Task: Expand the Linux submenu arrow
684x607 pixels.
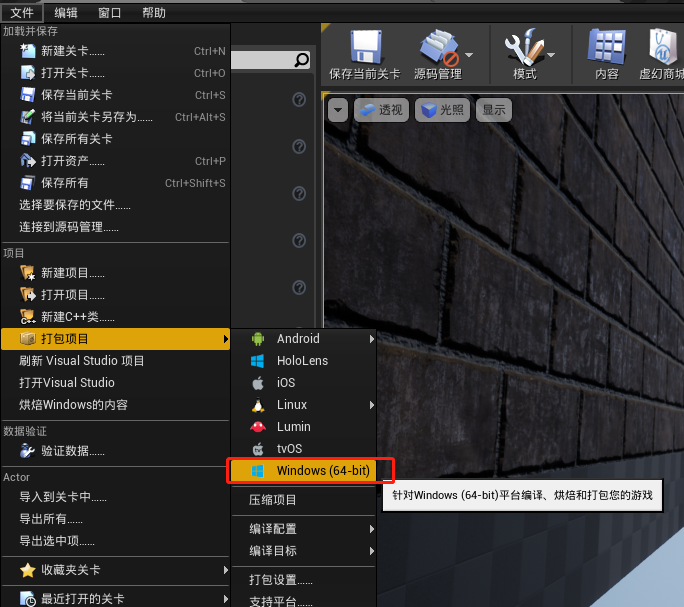Action: tap(372, 405)
